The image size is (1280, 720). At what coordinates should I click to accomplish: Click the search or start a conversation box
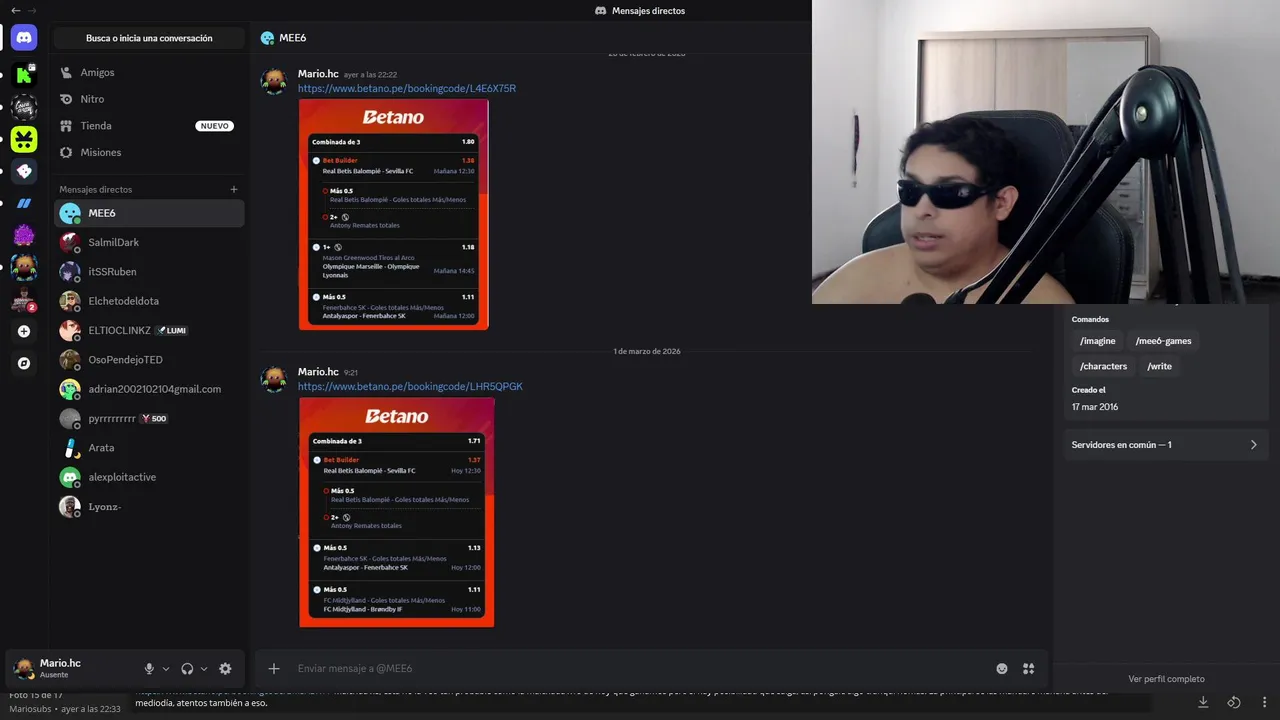[x=149, y=38]
